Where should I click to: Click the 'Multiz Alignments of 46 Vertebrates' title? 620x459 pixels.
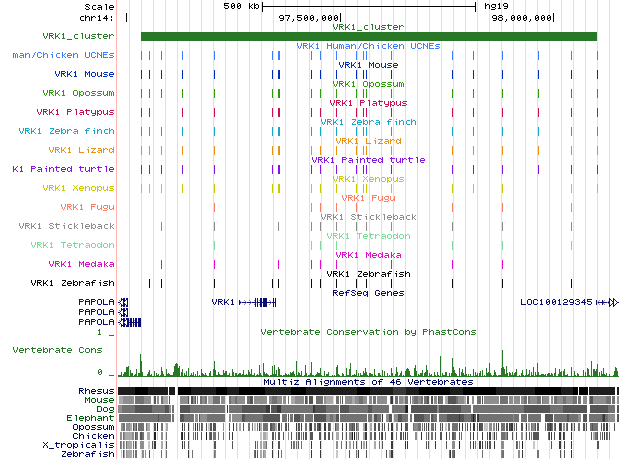tap(368, 382)
